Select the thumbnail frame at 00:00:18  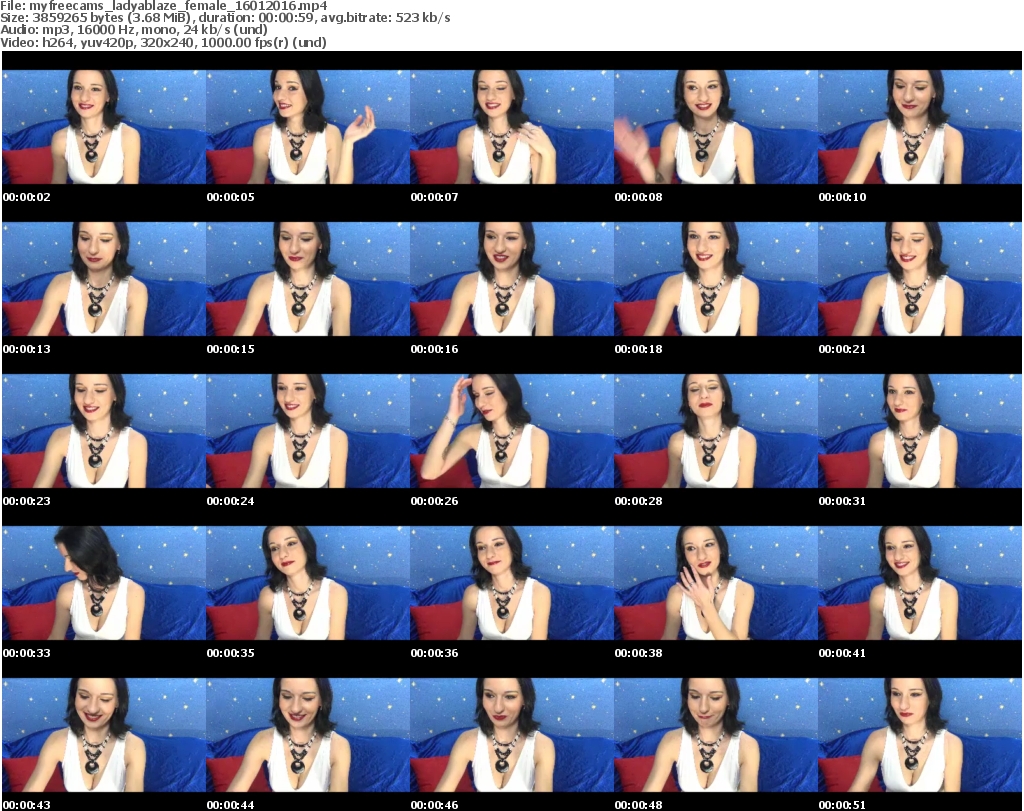click(716, 279)
